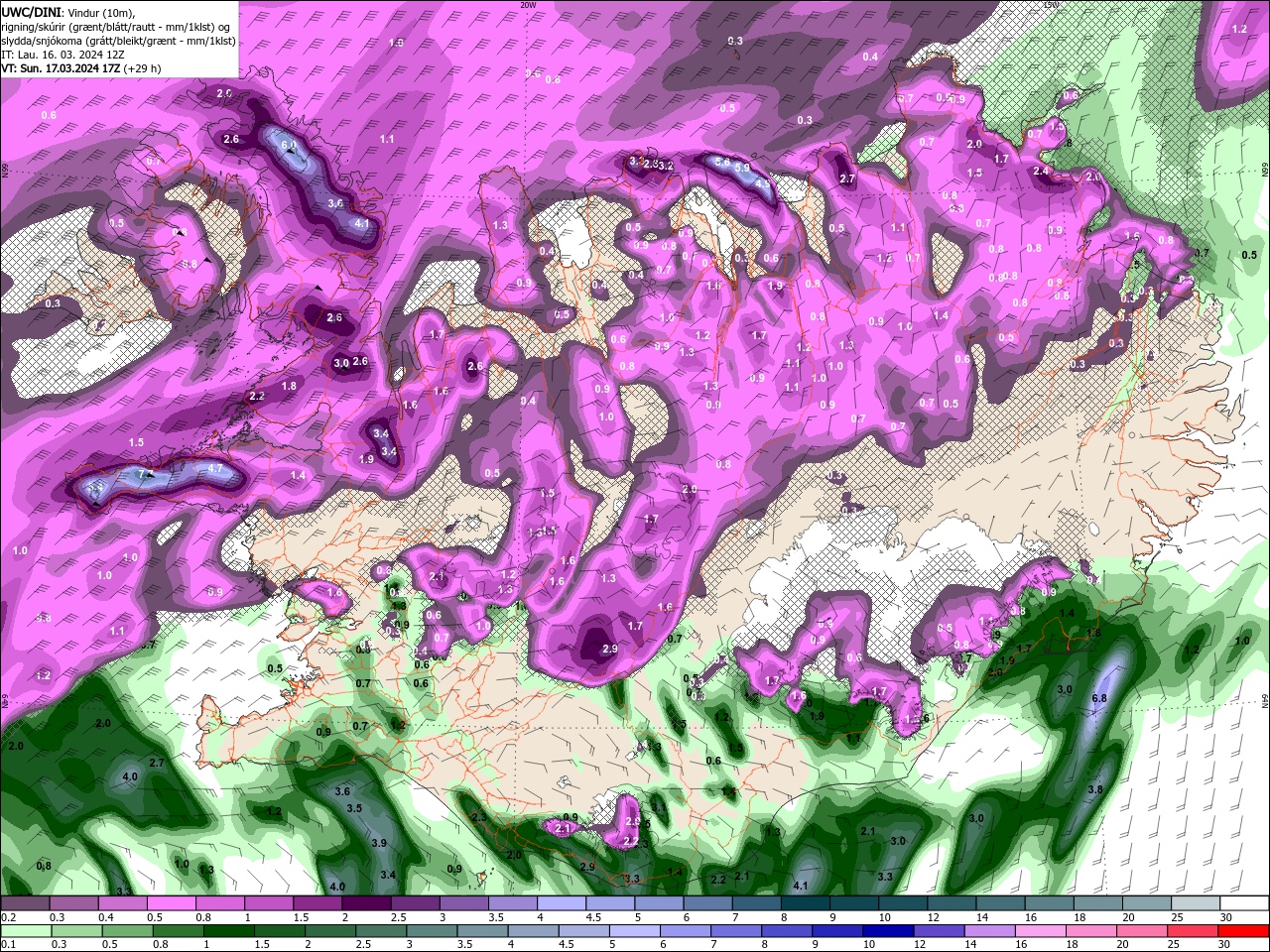
Task: Click the 3.9 rain value on the map
Action: (379, 842)
